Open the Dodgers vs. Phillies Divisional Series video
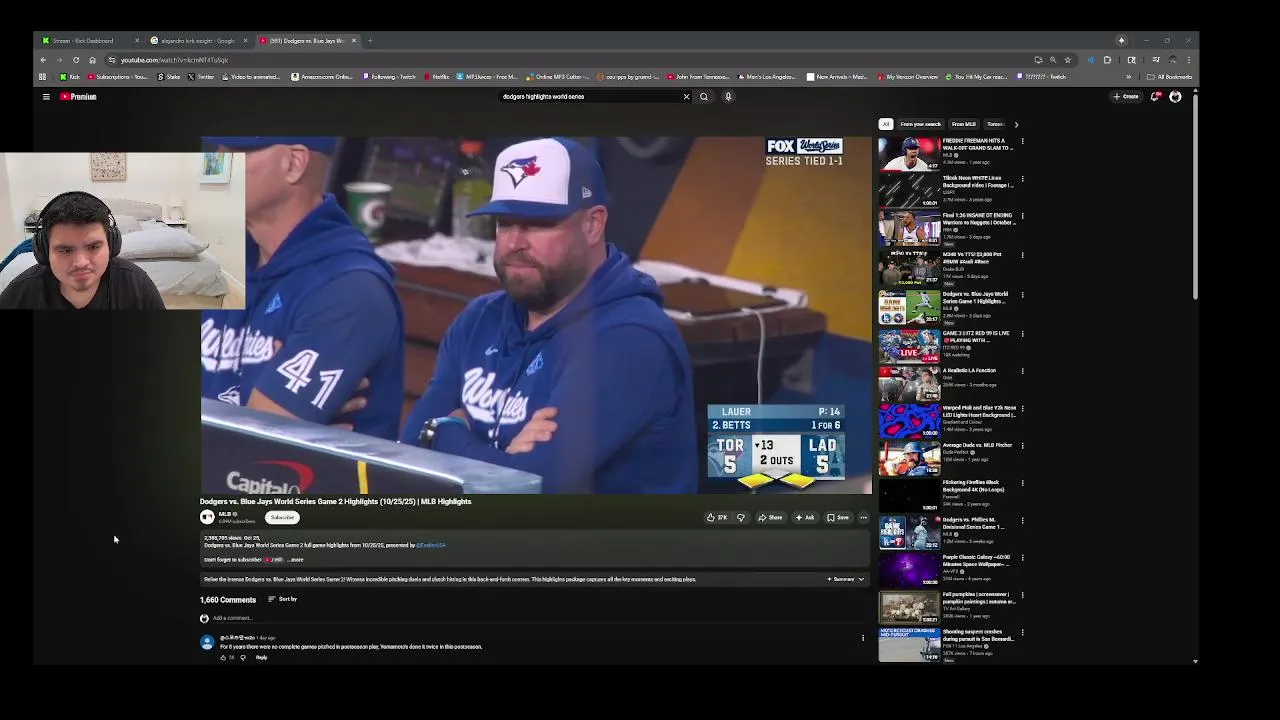This screenshot has height=720, width=1280. point(909,533)
